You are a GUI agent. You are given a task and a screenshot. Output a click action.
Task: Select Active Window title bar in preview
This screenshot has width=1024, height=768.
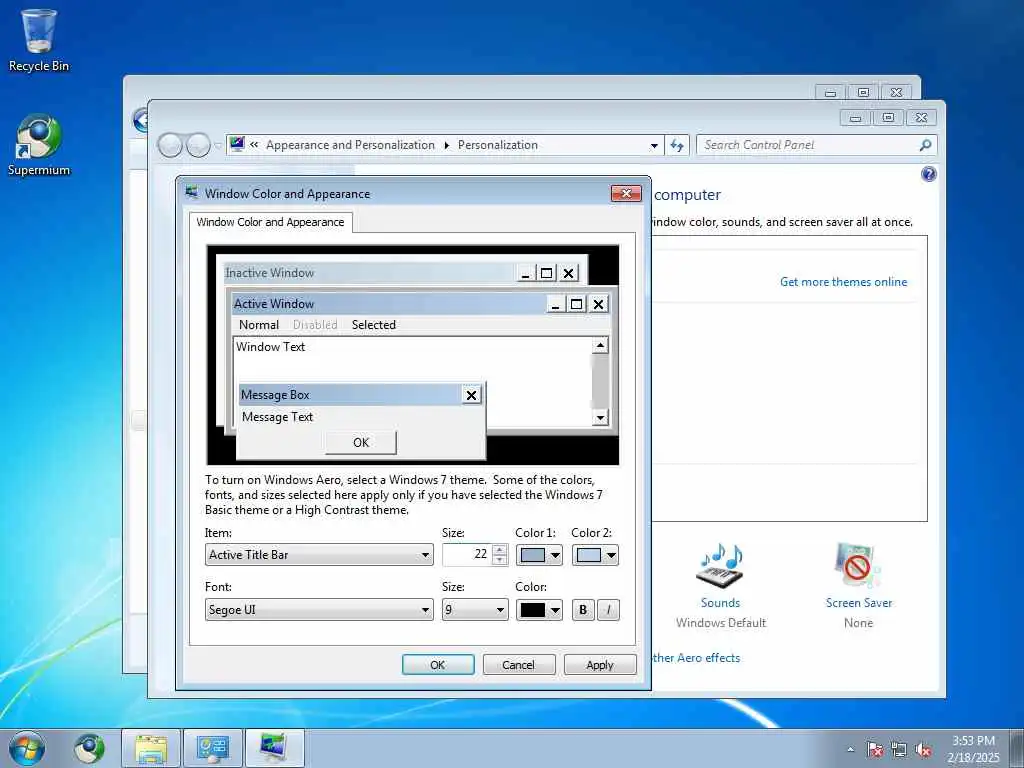(389, 304)
